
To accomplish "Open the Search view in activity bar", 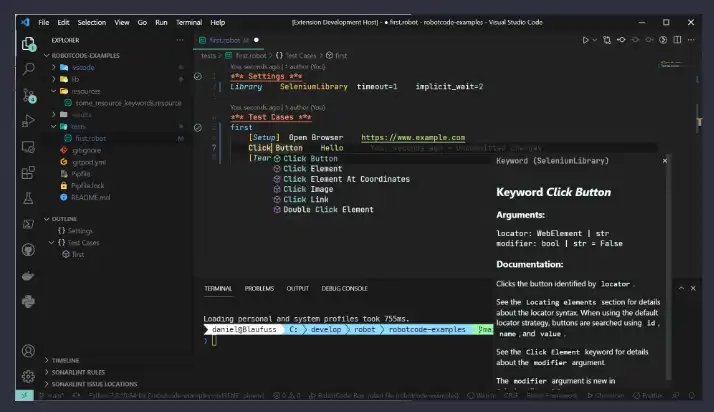I will coord(28,69).
